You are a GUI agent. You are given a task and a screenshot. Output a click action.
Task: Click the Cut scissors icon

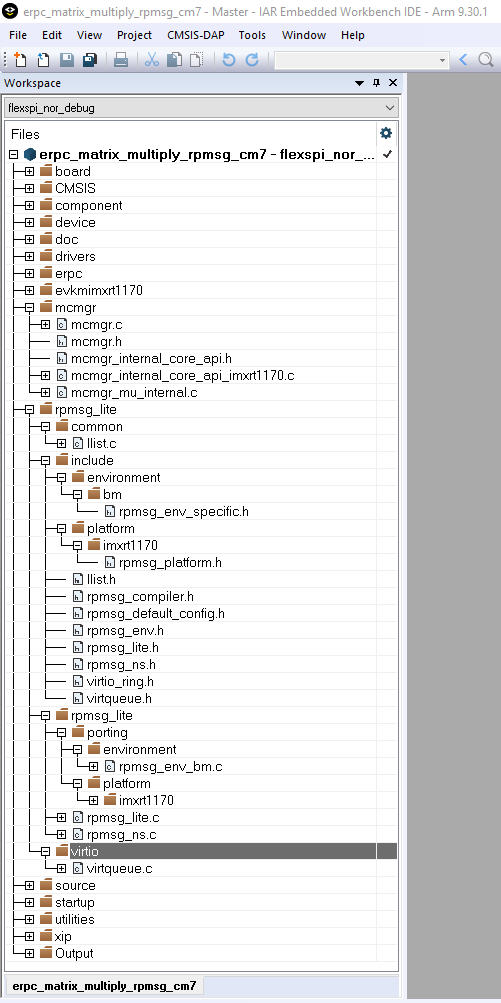tap(152, 60)
